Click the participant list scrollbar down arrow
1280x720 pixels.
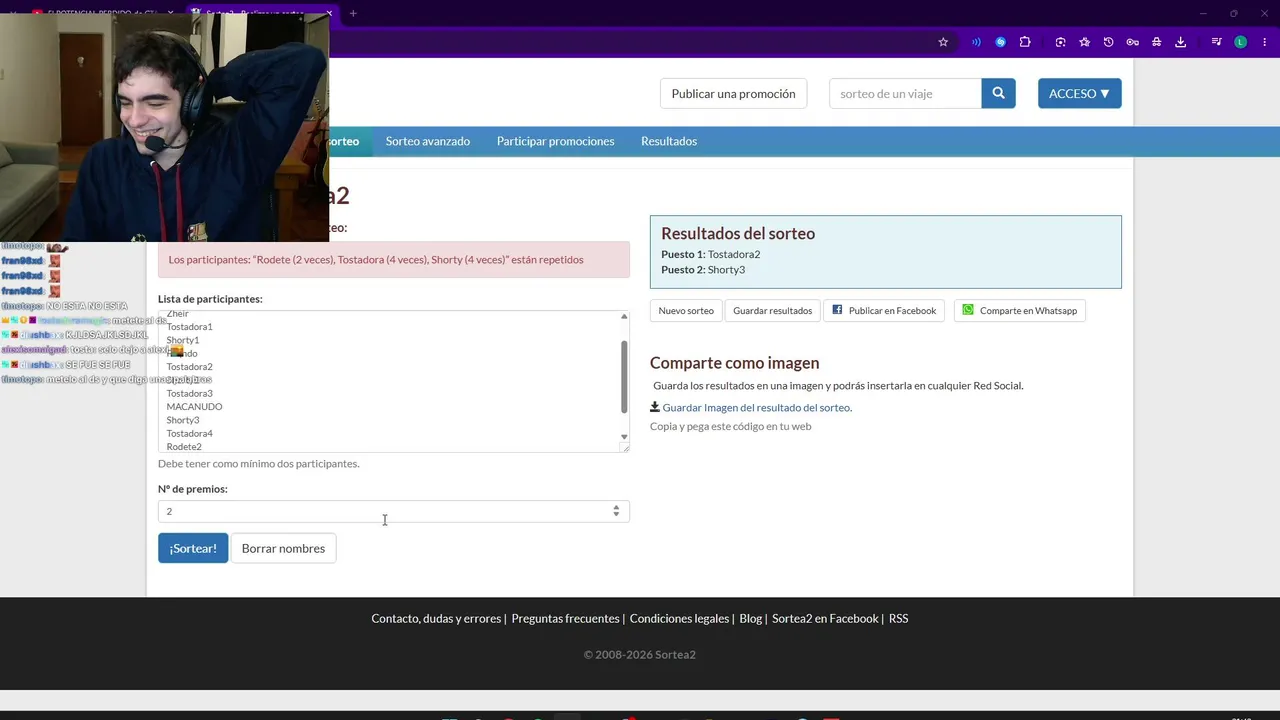[624, 437]
